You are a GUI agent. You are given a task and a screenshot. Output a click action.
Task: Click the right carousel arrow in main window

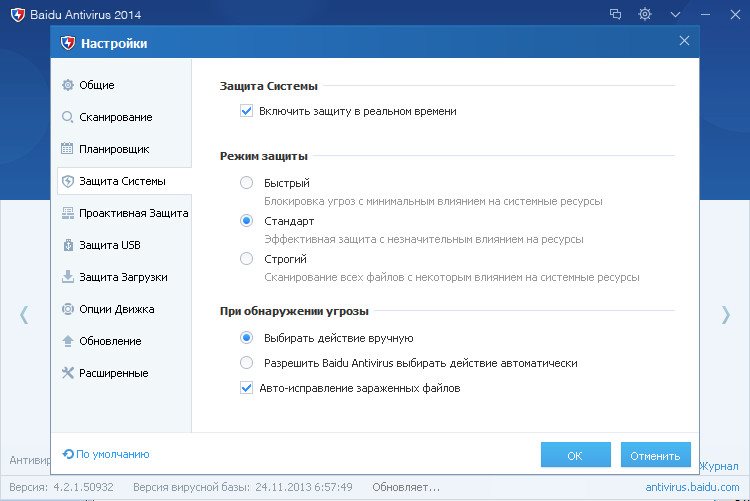tap(726, 314)
